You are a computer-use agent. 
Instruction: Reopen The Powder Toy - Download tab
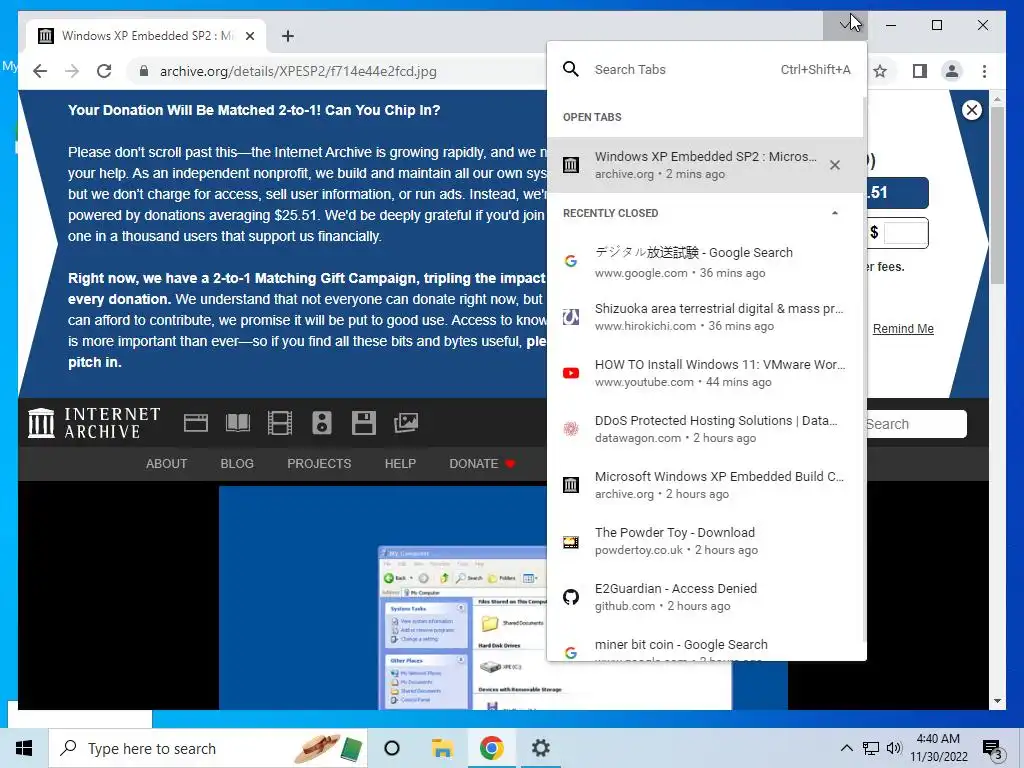(x=705, y=541)
